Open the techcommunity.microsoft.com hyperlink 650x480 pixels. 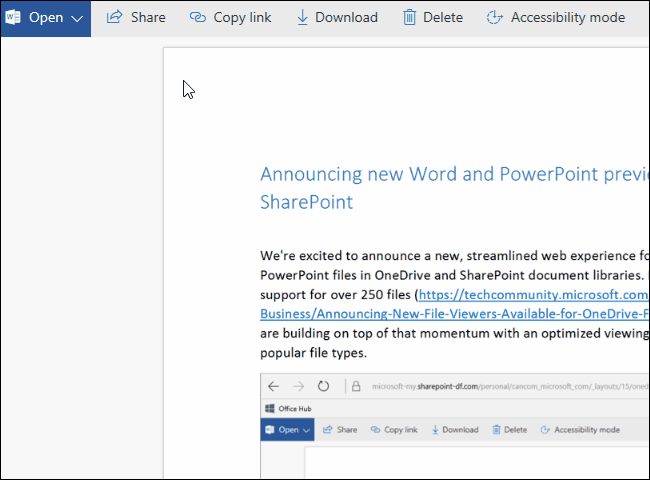click(534, 295)
